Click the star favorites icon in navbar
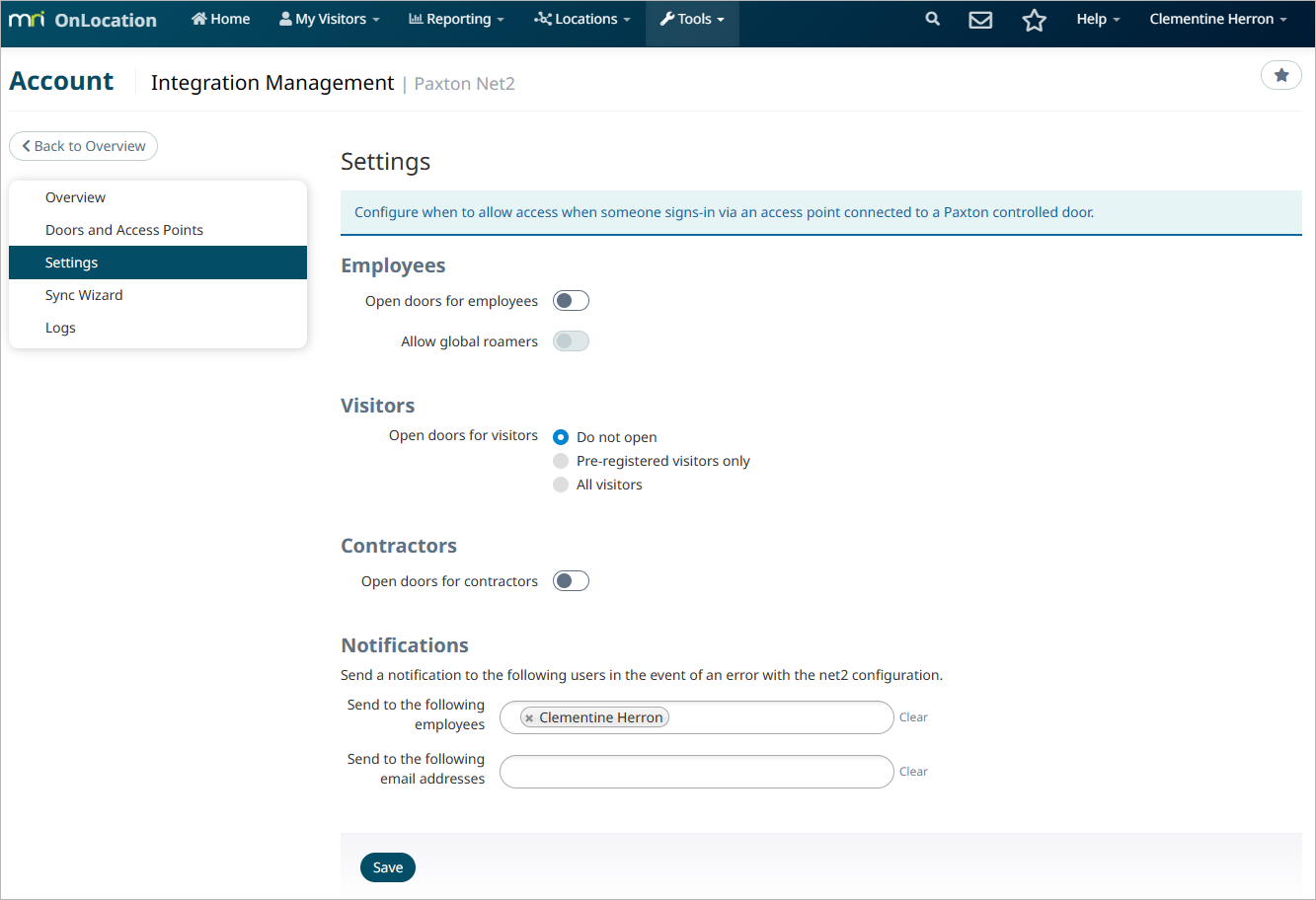1316x900 pixels. [1034, 20]
